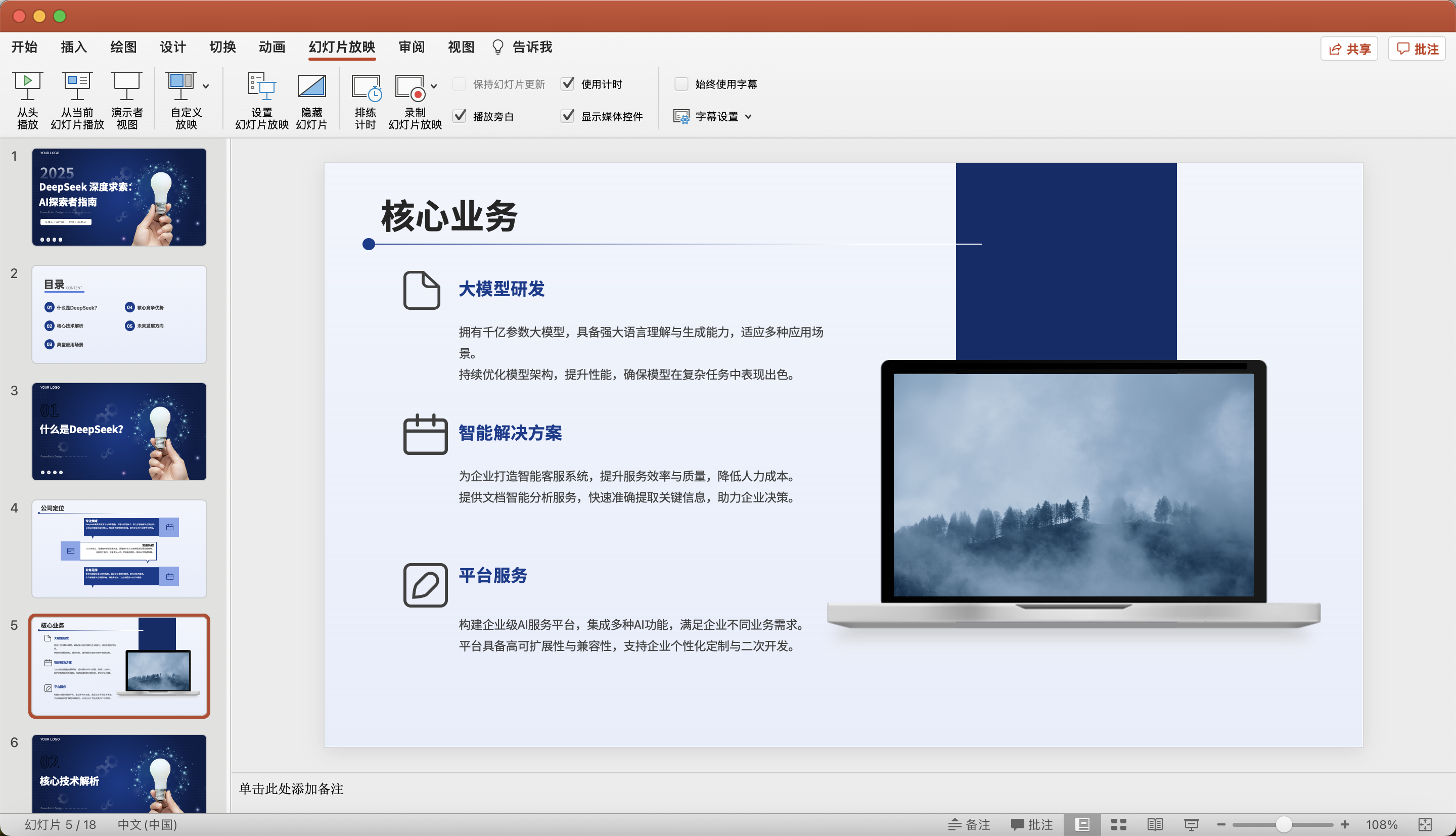This screenshot has height=836, width=1456.
Task: Start slideshow from current slide icon
Action: (x=77, y=86)
